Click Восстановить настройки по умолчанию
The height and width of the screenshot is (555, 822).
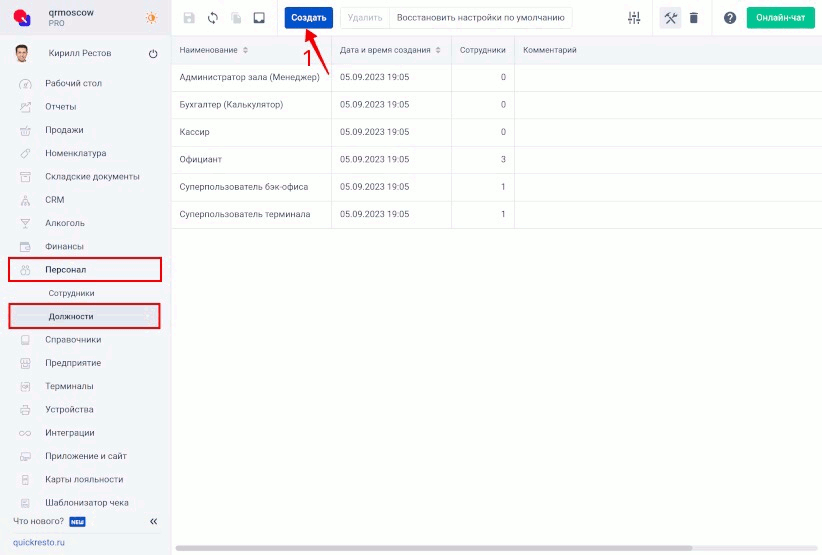point(481,18)
